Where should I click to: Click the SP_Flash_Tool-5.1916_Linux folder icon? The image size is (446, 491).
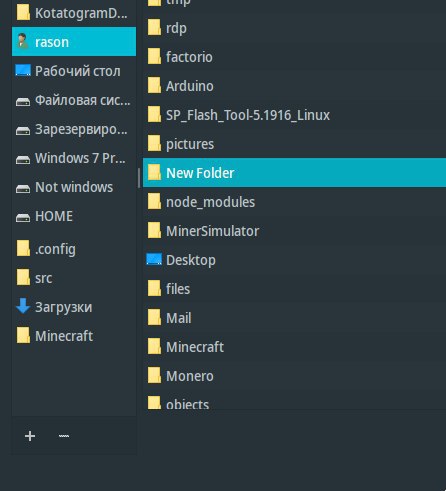click(x=154, y=114)
